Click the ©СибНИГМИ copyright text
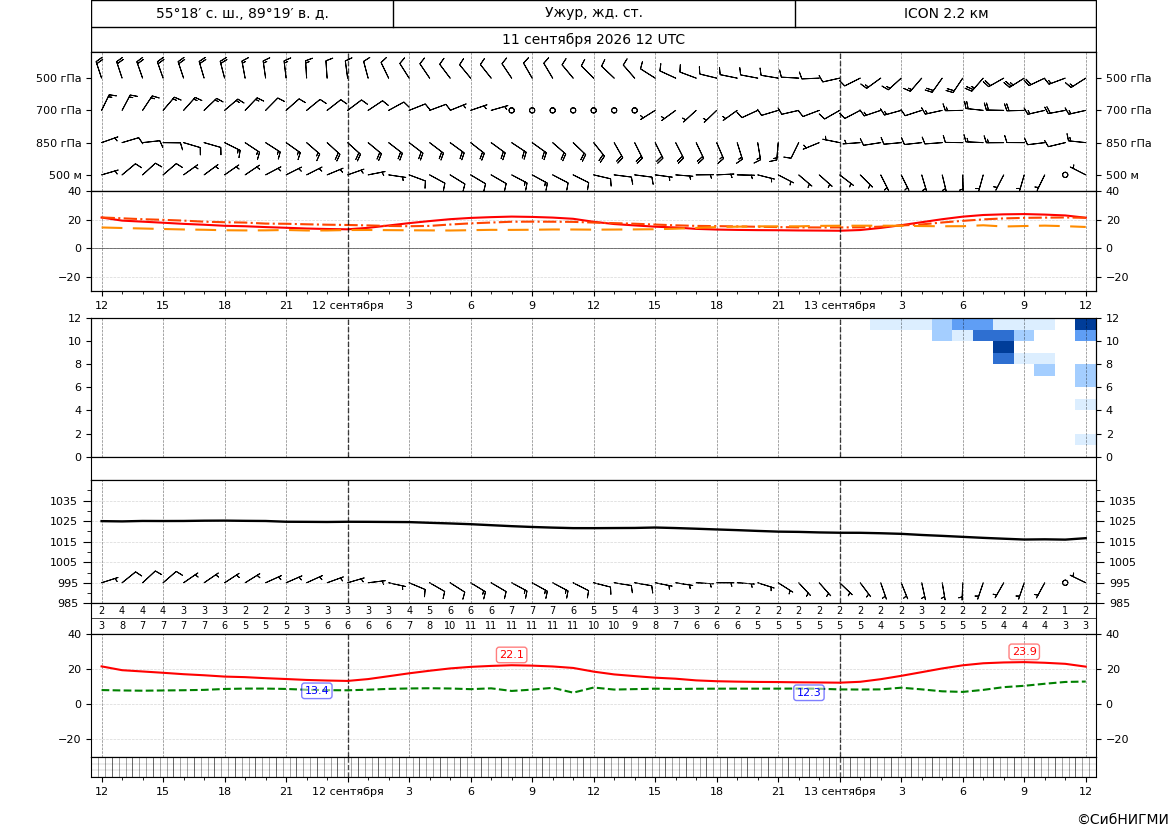The width and height of the screenshot is (1169, 827). 1123,819
